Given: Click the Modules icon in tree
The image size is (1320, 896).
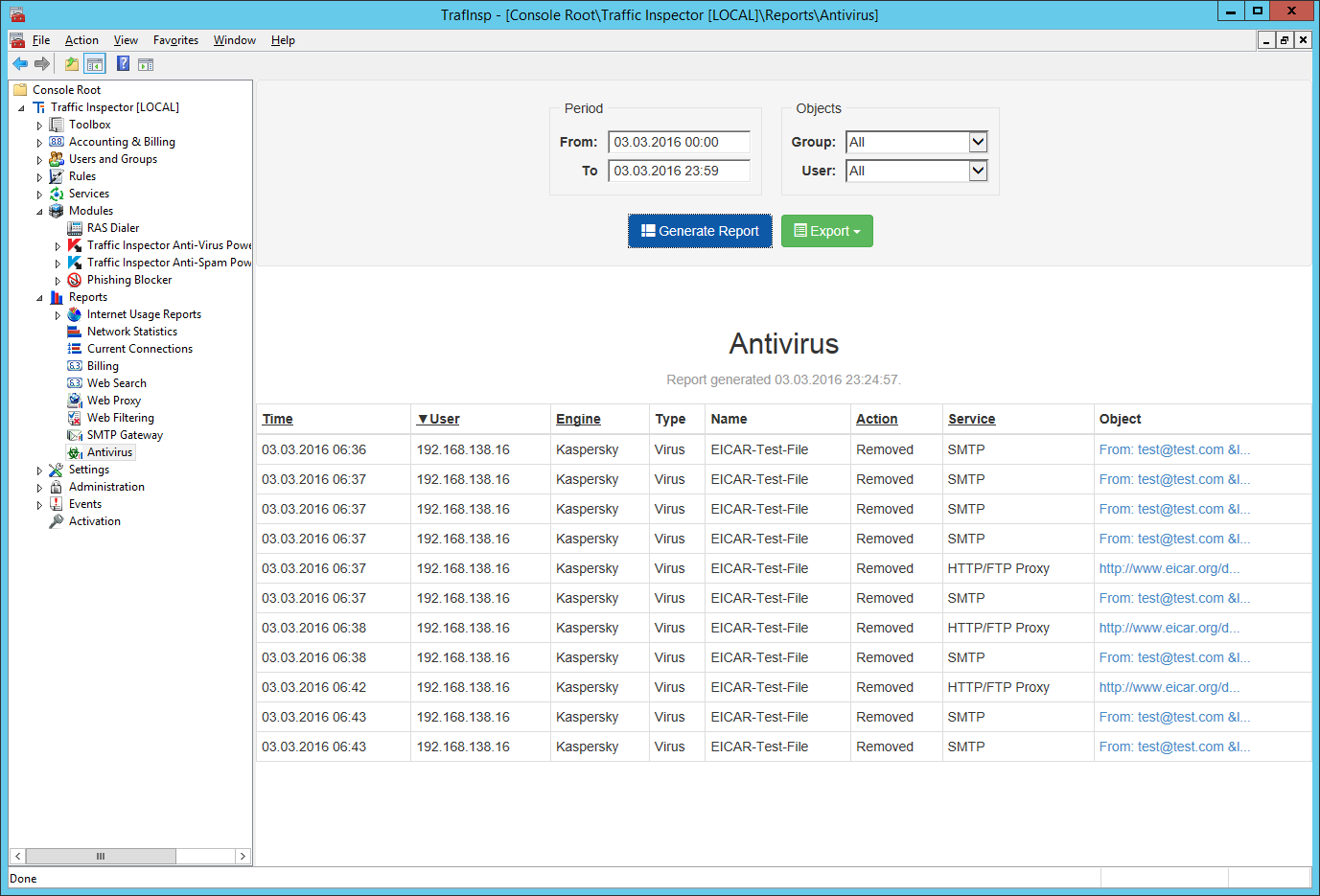Looking at the screenshot, I should tap(57, 211).
